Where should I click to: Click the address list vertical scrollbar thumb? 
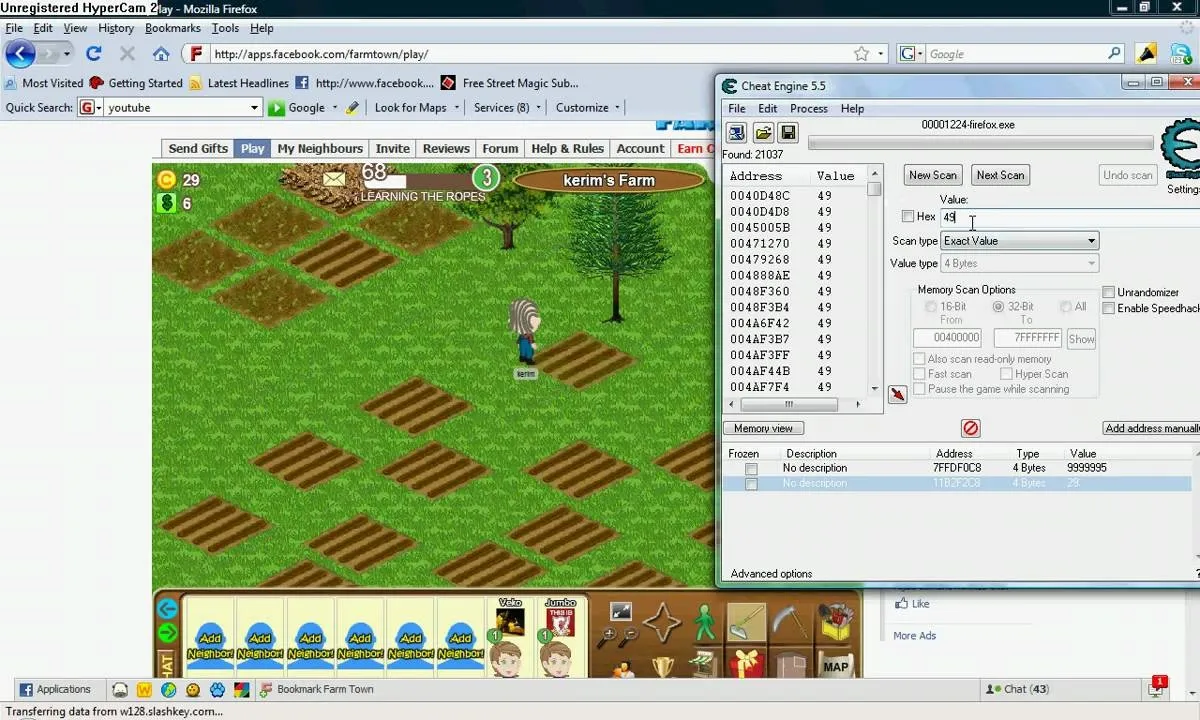tap(874, 189)
